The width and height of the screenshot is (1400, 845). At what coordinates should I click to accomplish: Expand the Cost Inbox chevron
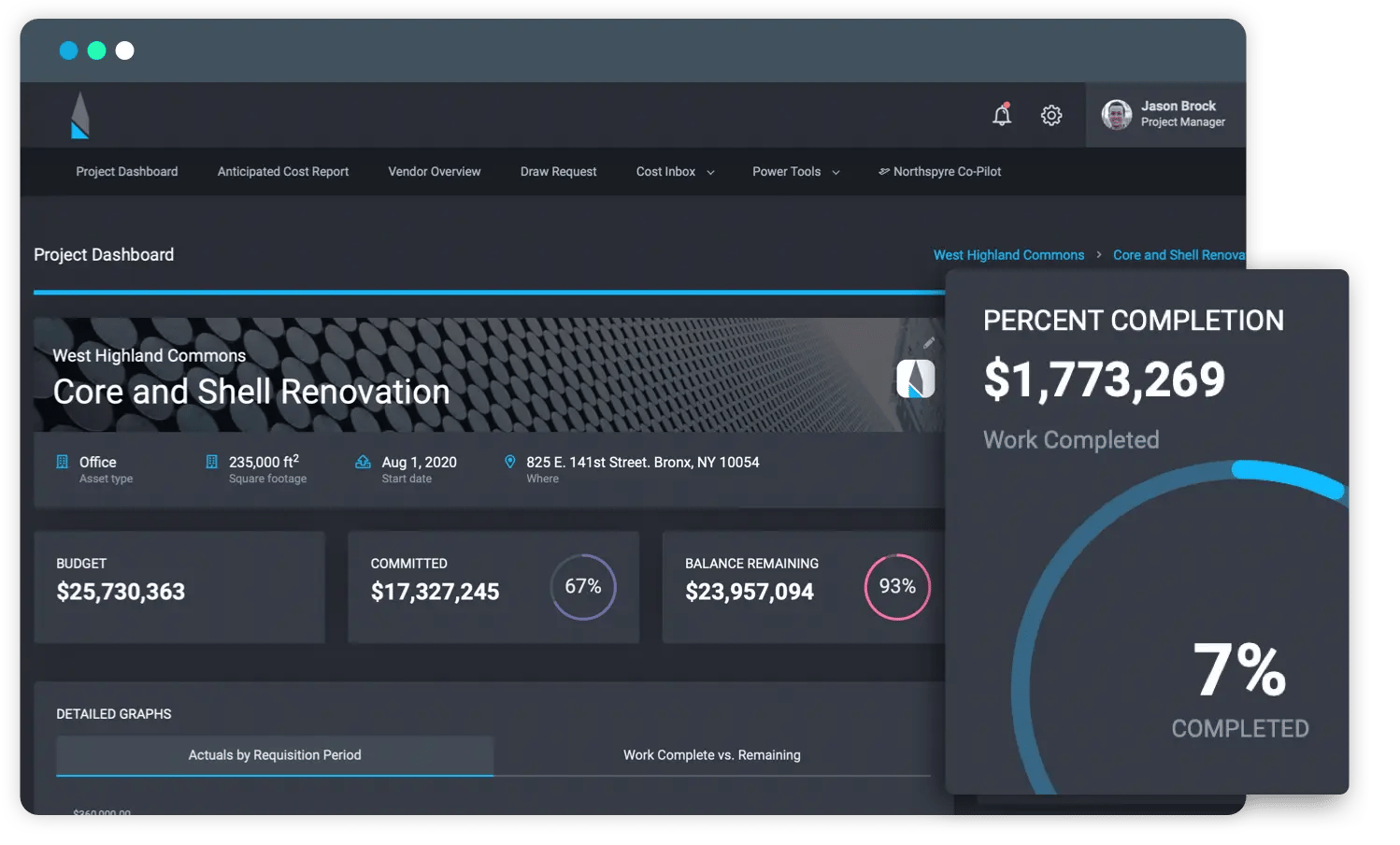click(710, 173)
